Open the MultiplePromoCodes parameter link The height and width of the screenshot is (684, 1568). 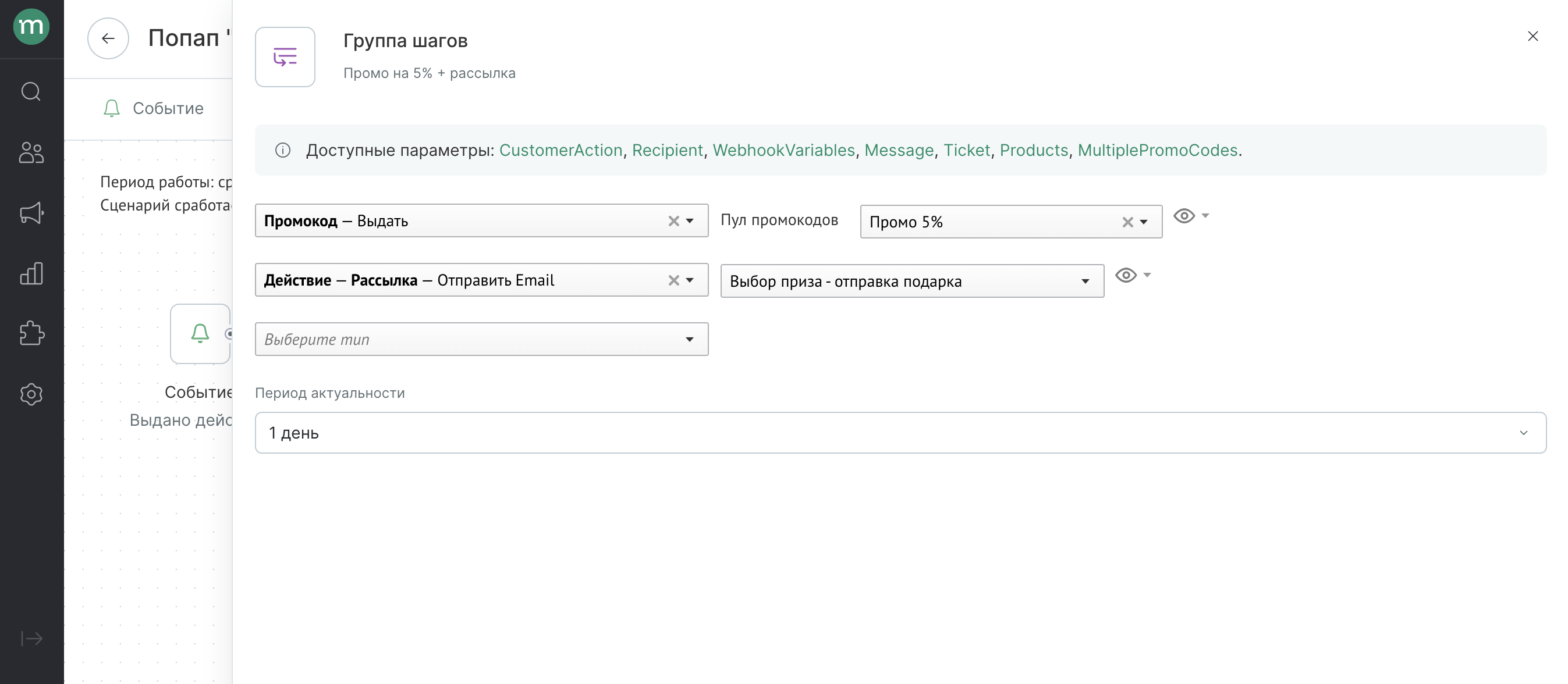tap(1157, 149)
